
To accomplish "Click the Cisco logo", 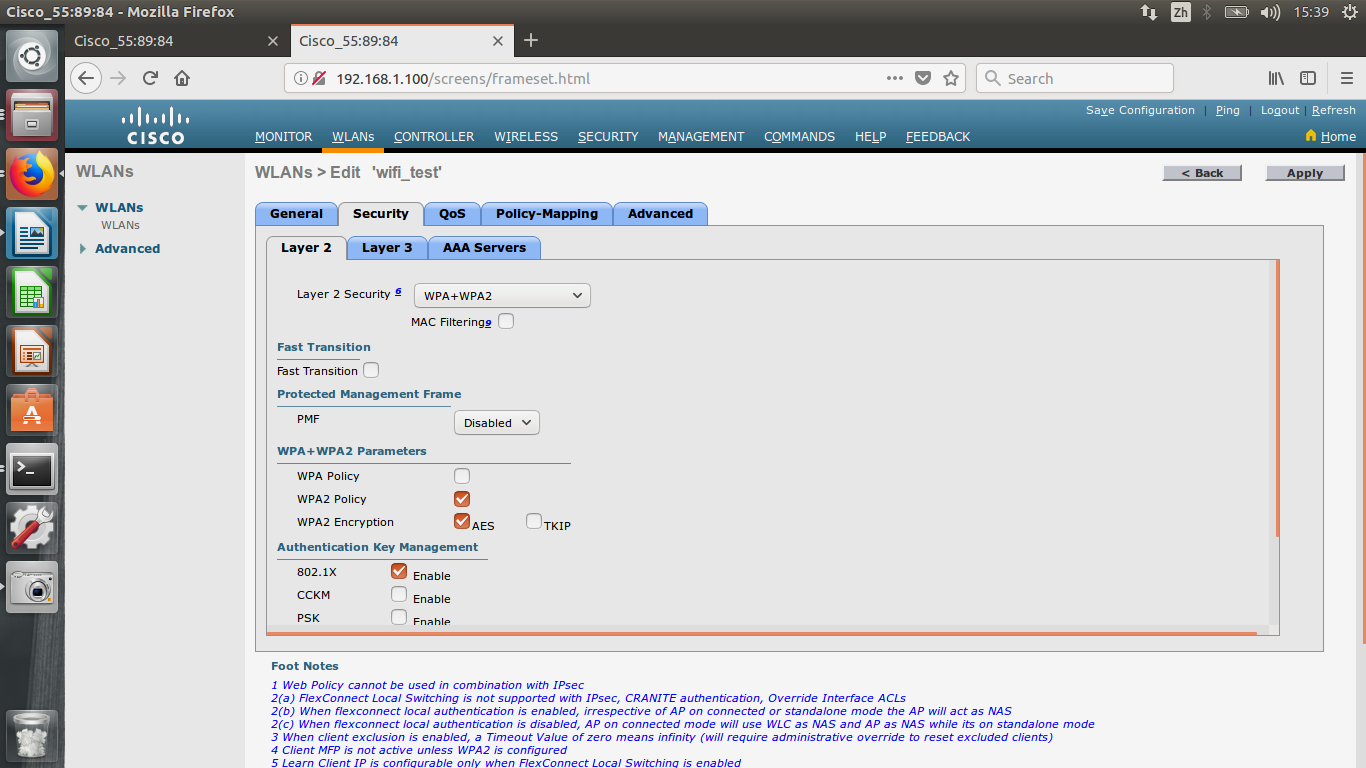I will click(155, 125).
